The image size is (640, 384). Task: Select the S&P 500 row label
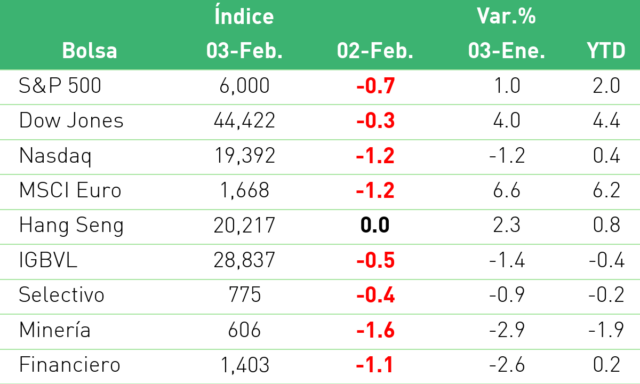coord(60,86)
